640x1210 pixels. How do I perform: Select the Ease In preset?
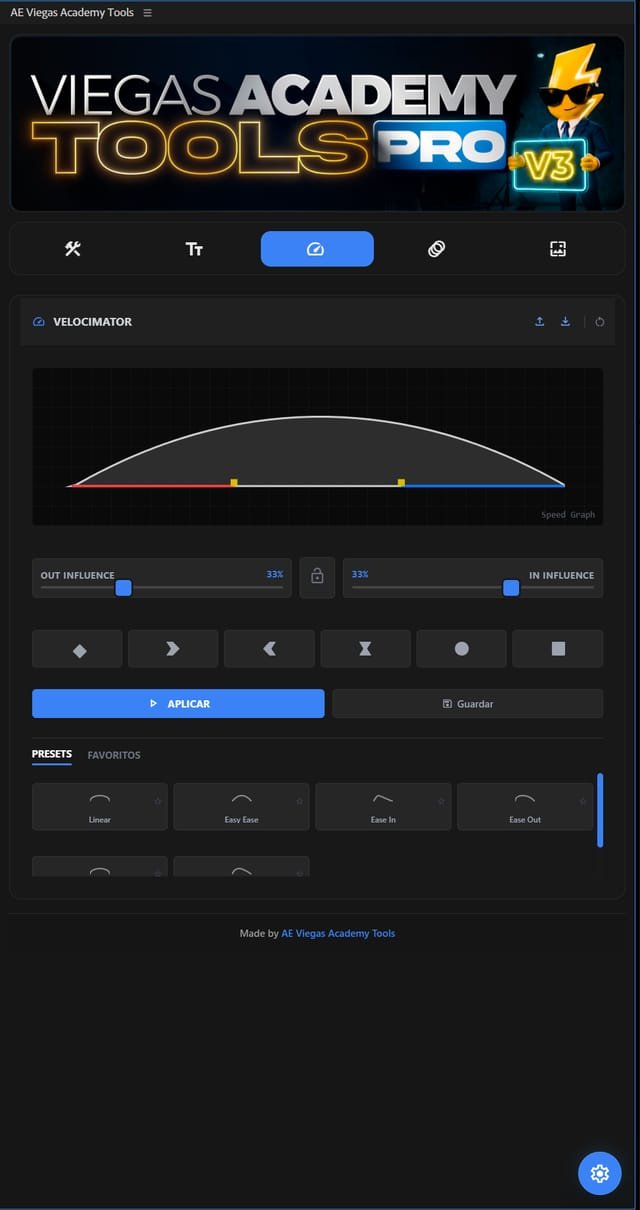tap(383, 807)
